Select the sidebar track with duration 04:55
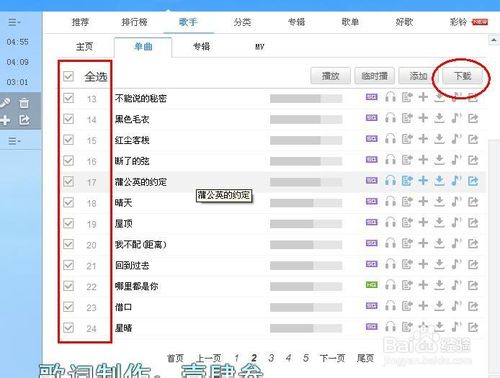This screenshot has height=378, width=500. pos(18,42)
